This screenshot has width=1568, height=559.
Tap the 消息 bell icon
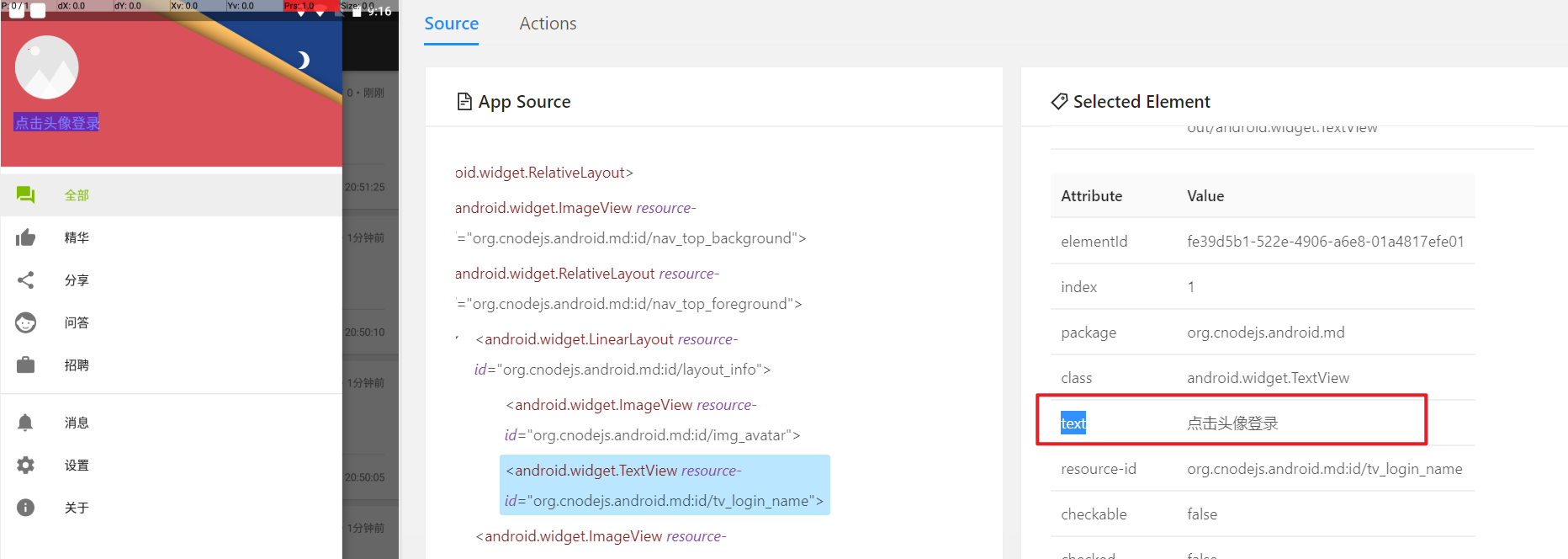[25, 423]
